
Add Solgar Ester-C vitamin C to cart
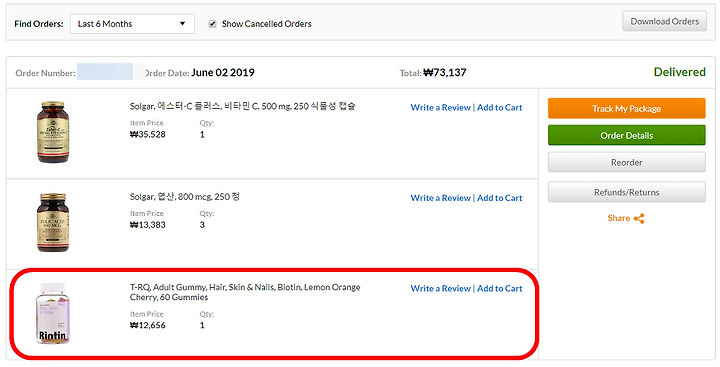[500, 107]
